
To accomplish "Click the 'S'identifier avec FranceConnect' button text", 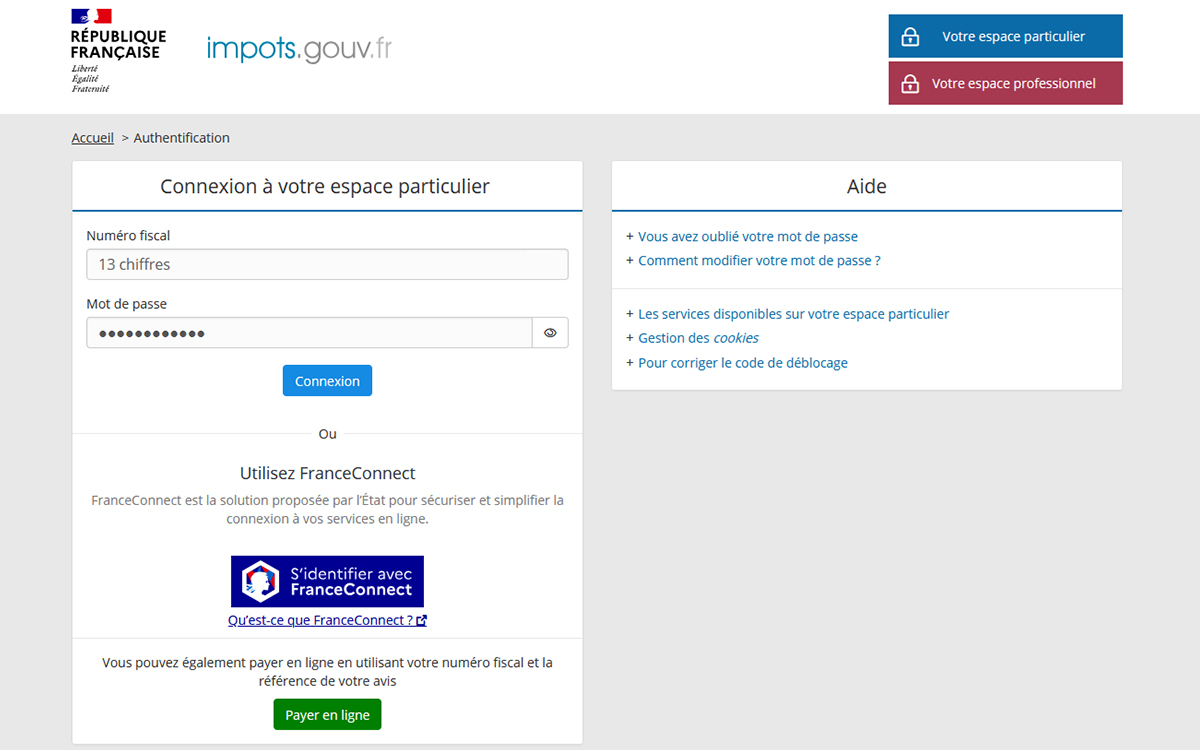I will pyautogui.click(x=351, y=582).
